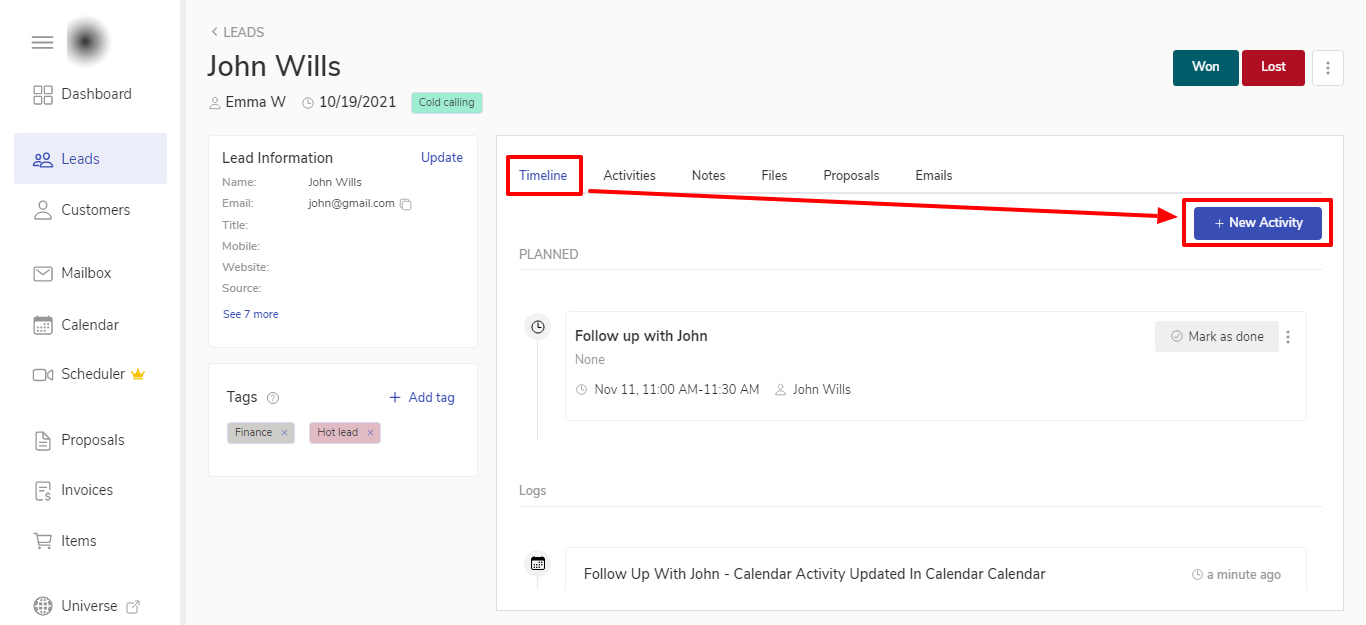Remove the Hot lead tag
This screenshot has width=1366, height=625.
pos(370,433)
